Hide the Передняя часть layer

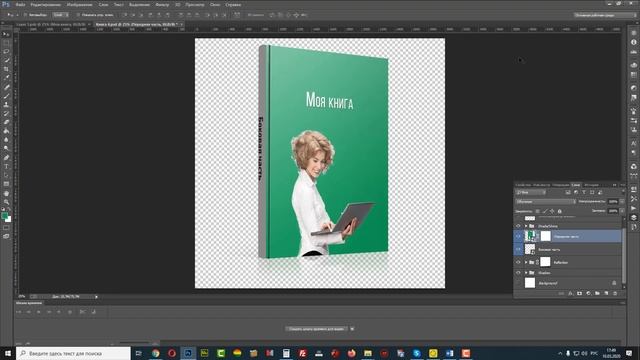click(518, 236)
